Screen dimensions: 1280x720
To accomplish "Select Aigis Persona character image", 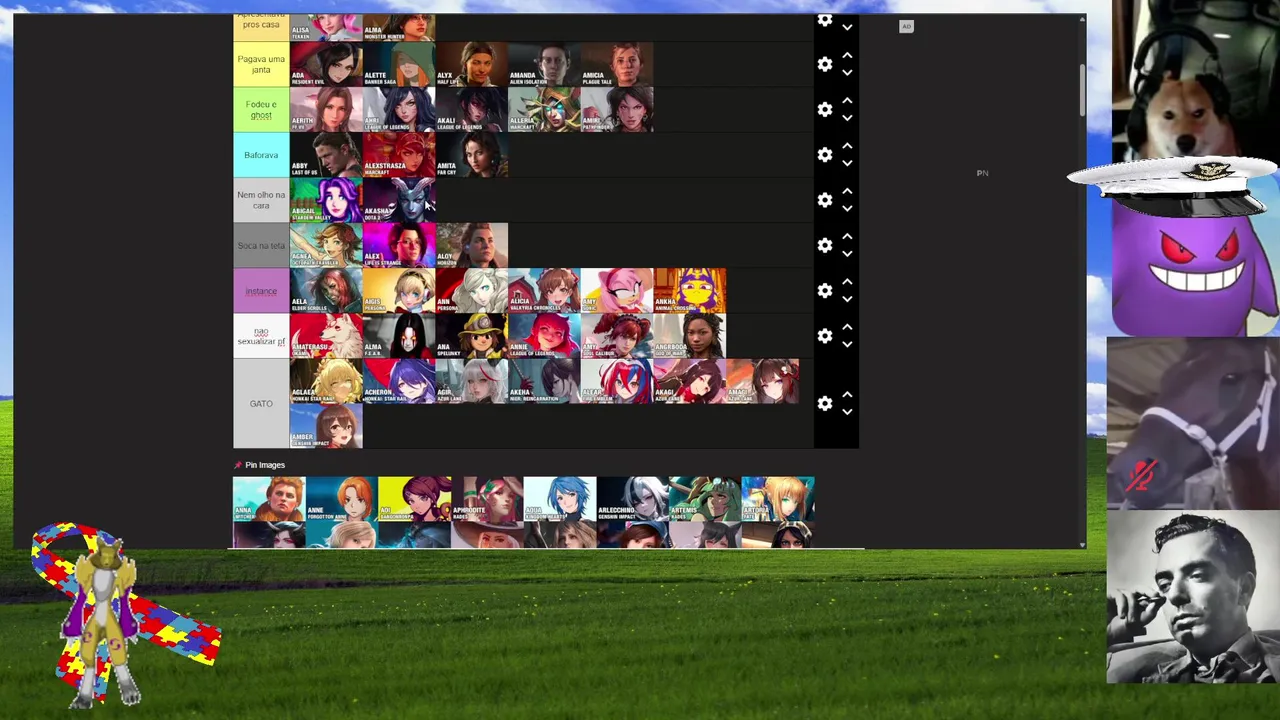I will (x=398, y=291).
